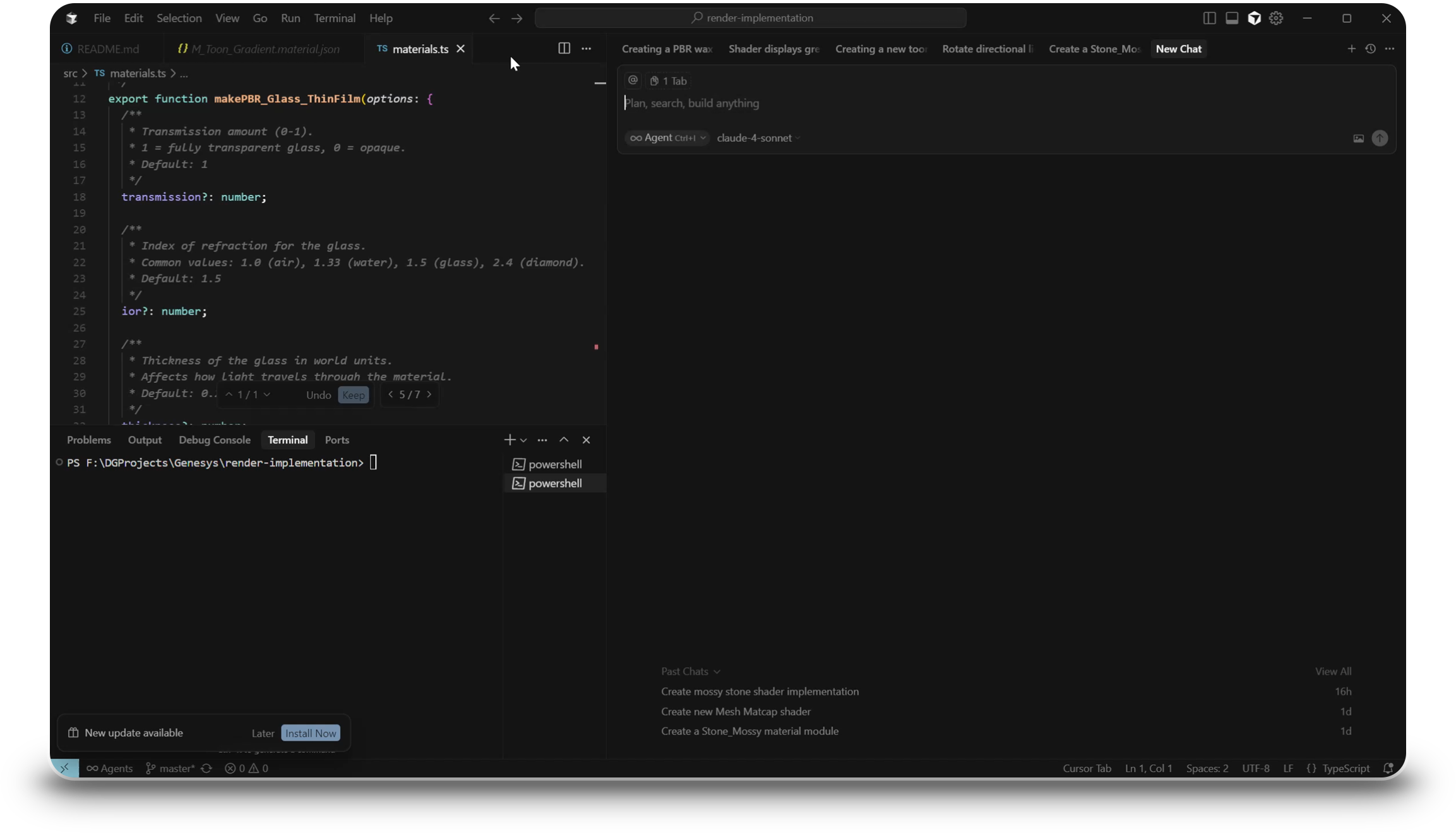The height and width of the screenshot is (833, 1456).
Task: Open chat history via the clock icon
Action: click(1369, 49)
